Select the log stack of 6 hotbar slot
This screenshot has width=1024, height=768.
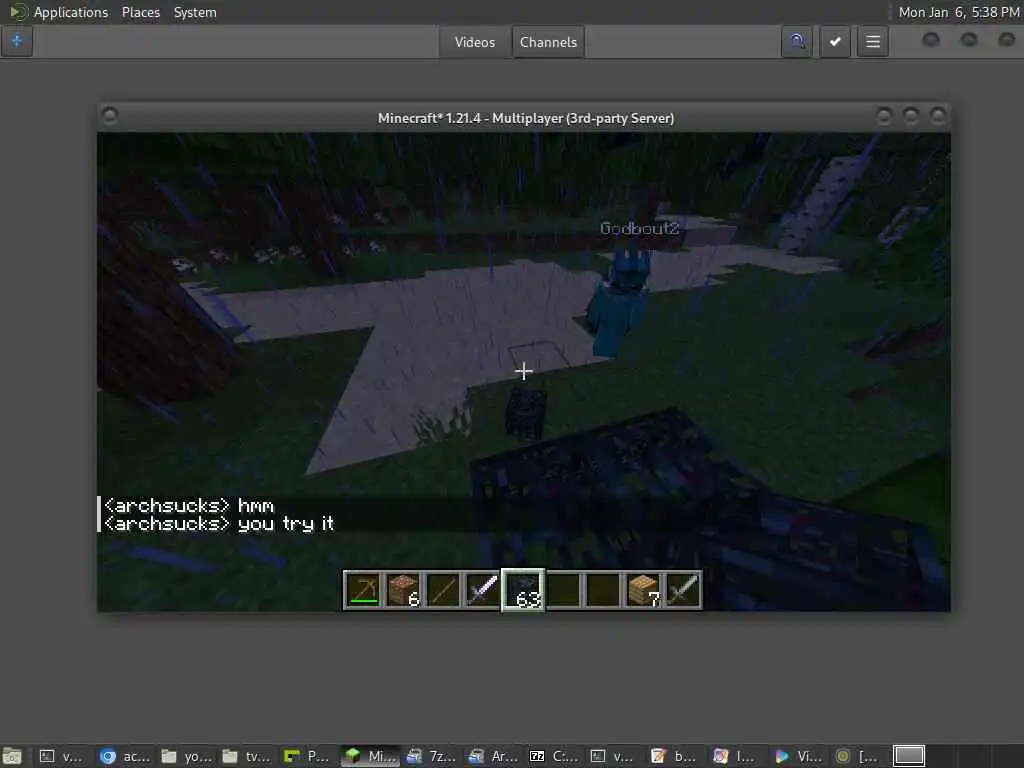[x=403, y=590]
